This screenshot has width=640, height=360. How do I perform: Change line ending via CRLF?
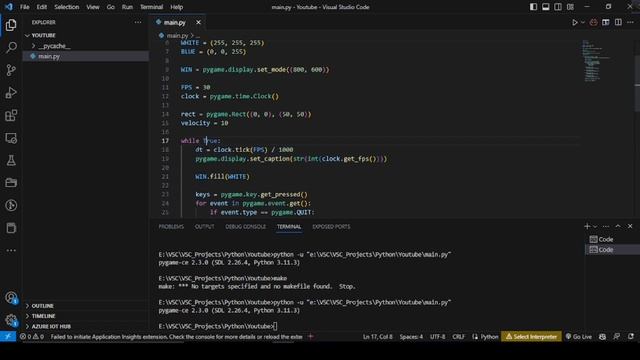458,337
